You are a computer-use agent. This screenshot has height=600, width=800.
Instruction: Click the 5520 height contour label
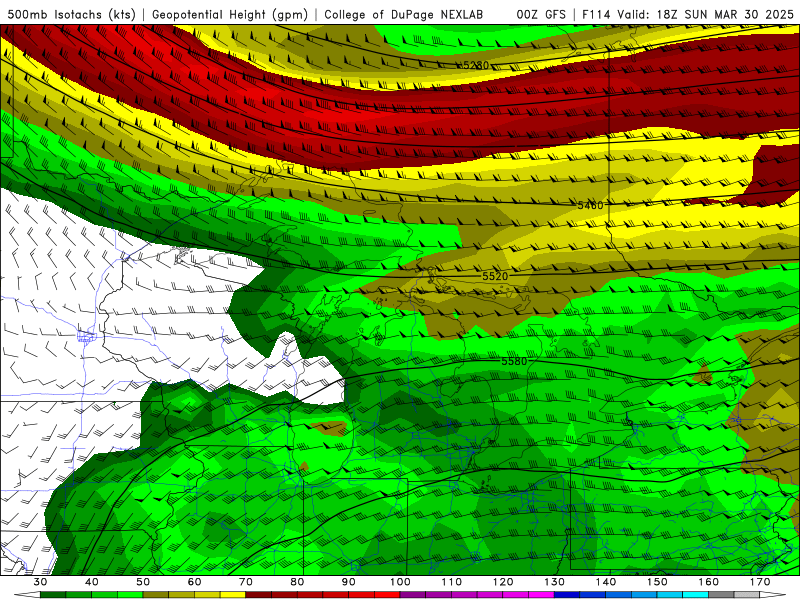pyautogui.click(x=495, y=276)
